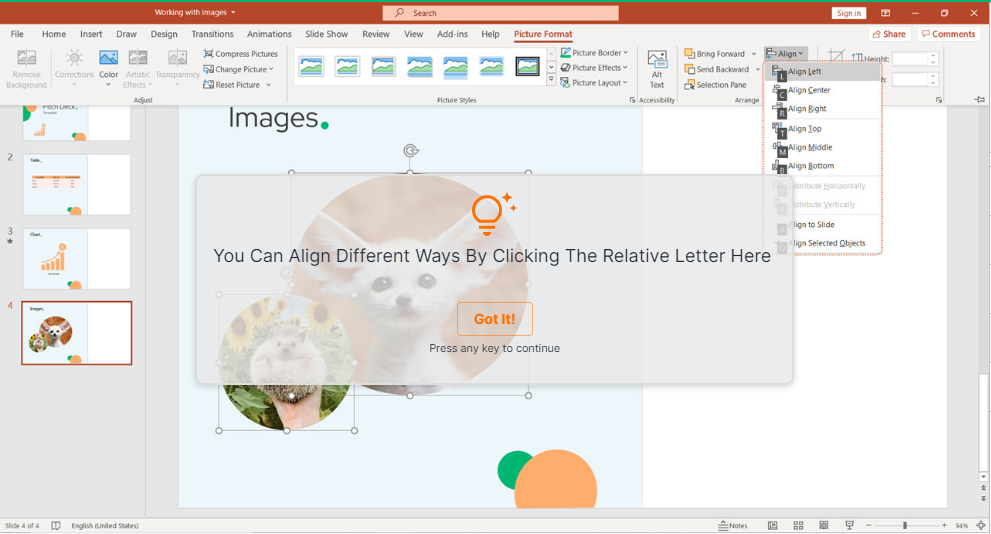
Task: Expand the Picture Styles gallery
Action: pyautogui.click(x=551, y=80)
